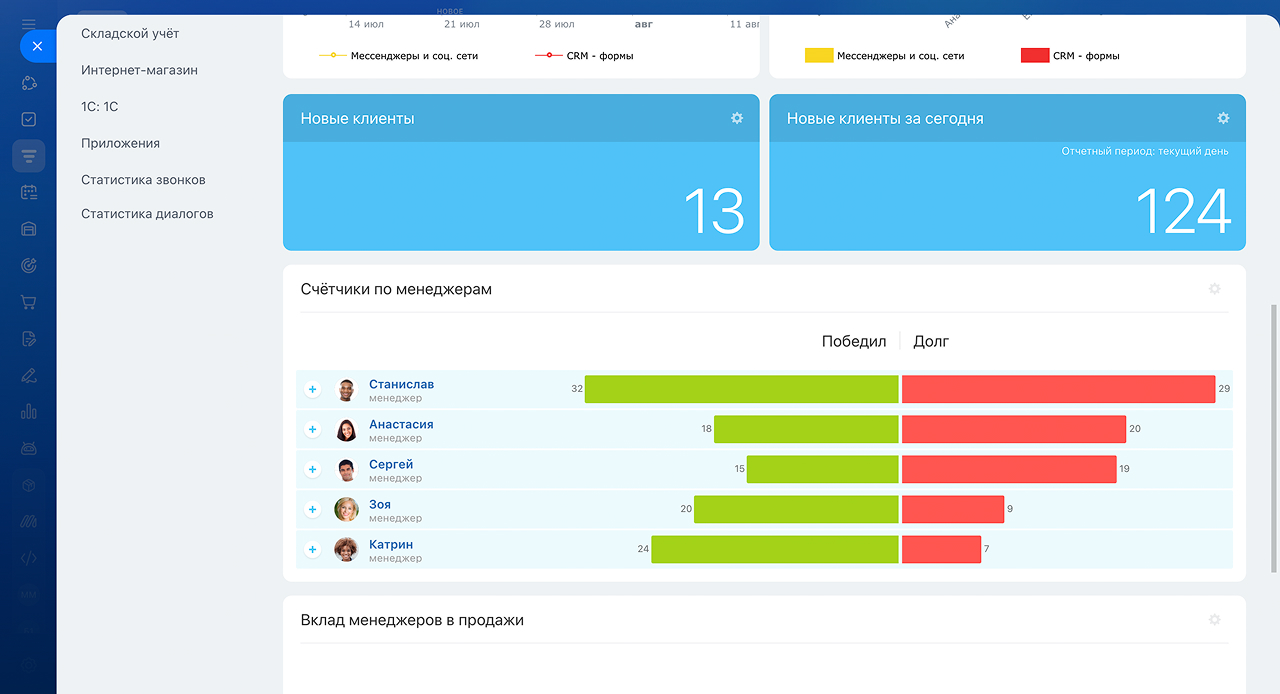Click Катрин's avatar photo
Viewport: 1280px width, 694px height.
346,549
